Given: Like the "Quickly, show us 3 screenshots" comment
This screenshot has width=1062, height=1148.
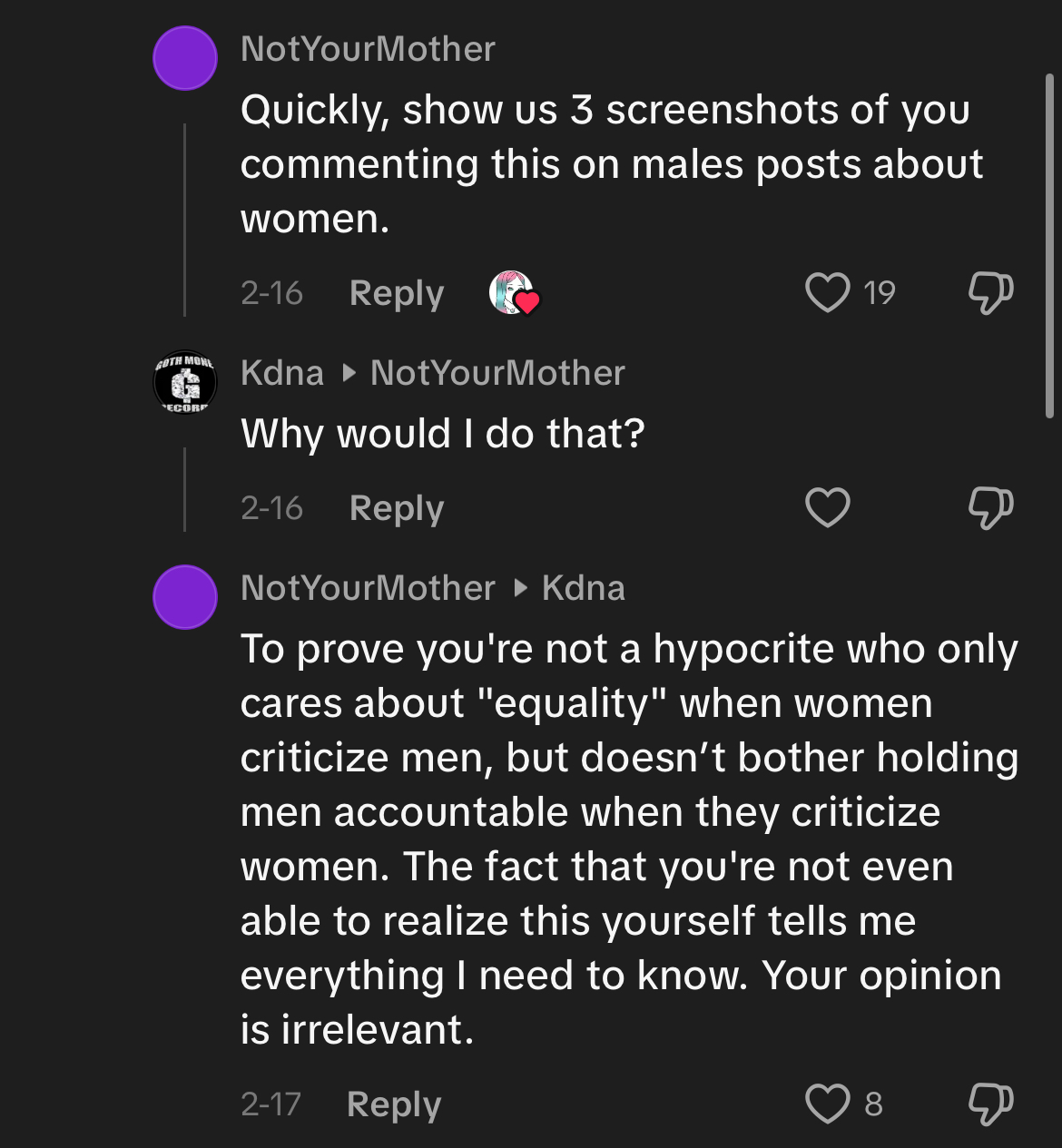Looking at the screenshot, I should tap(828, 293).
